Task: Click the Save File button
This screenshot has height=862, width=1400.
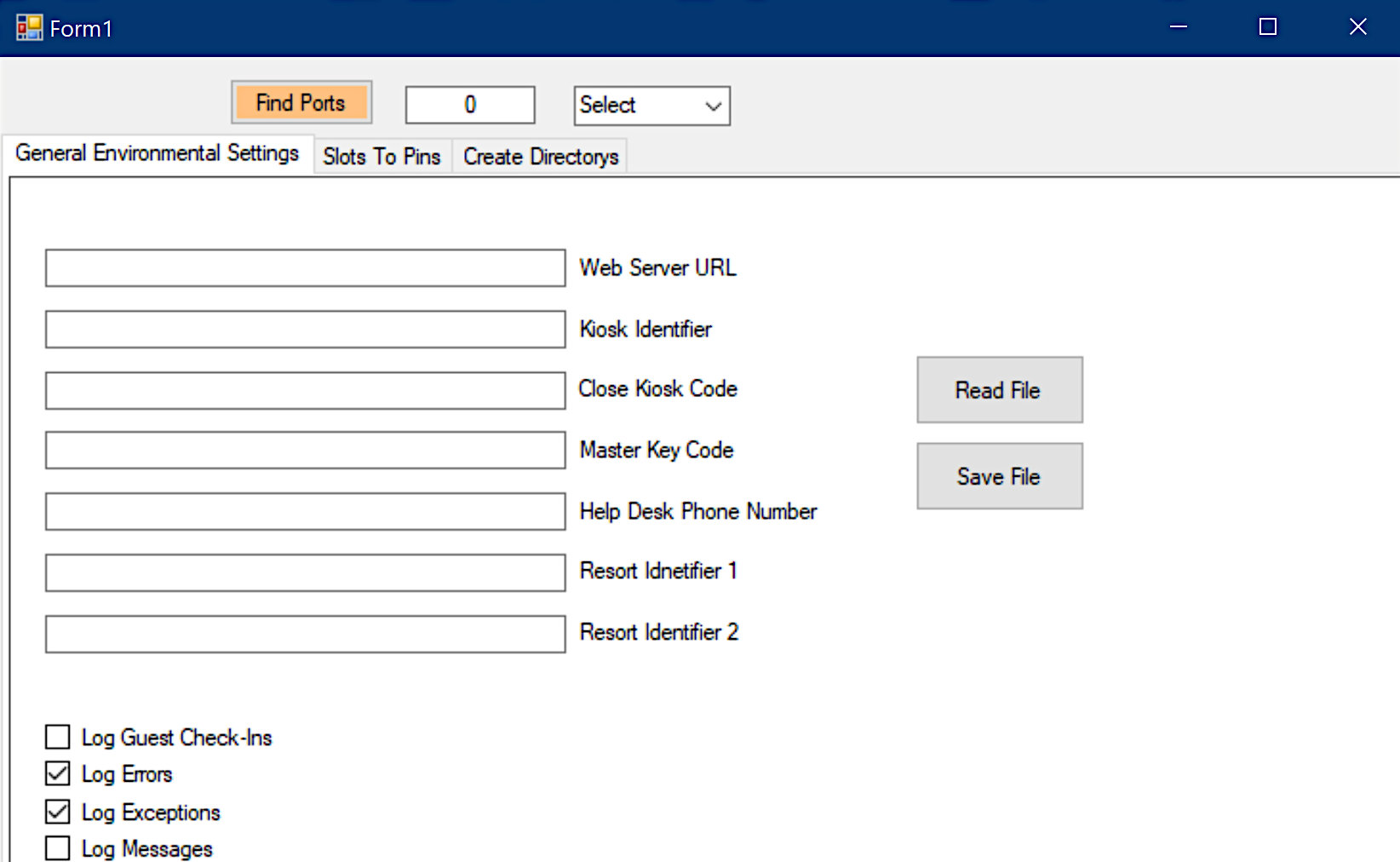Action: pyautogui.click(x=999, y=476)
